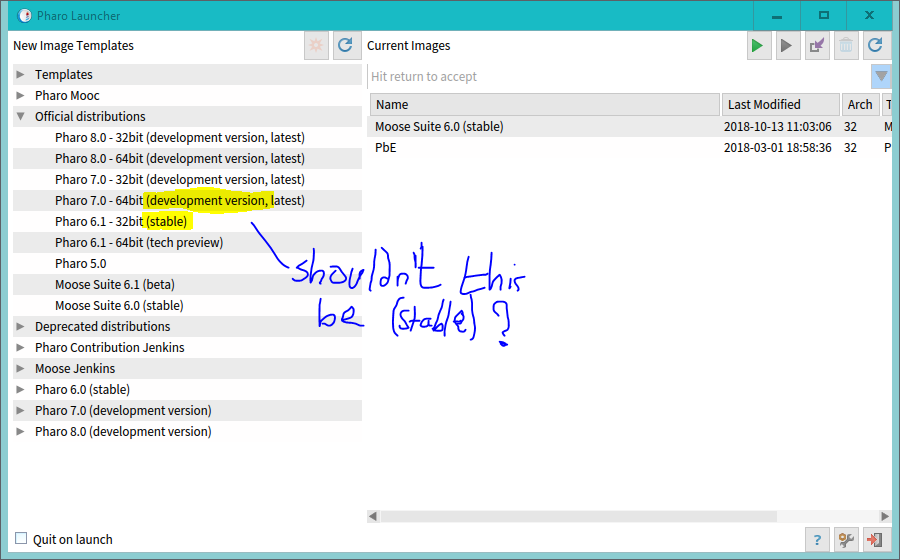900x560 pixels.
Task: Click the Pharo Launcher title bar logo
Action: [x=24, y=15]
